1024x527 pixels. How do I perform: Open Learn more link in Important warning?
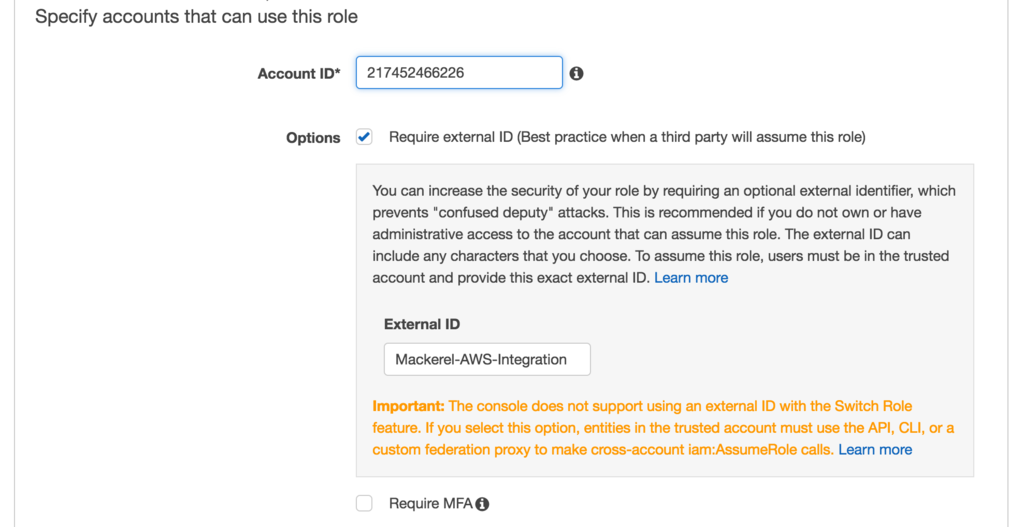[875, 450]
